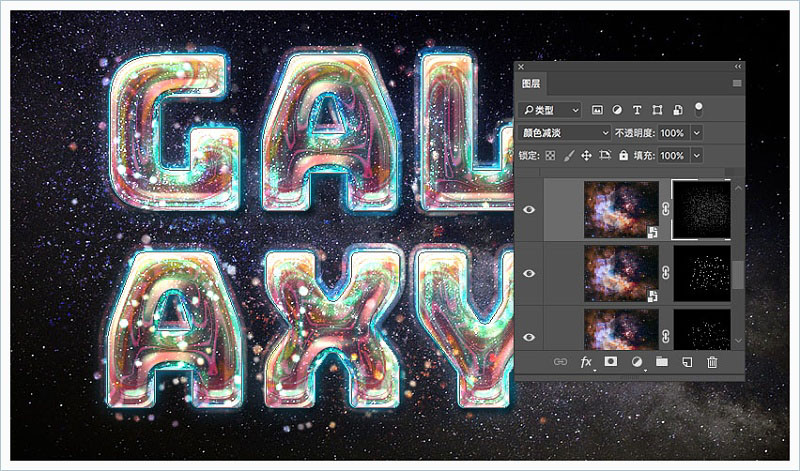This screenshot has height=471, width=800.
Task: Open the 颜色减淡 blend mode dropdown
Action: [564, 133]
